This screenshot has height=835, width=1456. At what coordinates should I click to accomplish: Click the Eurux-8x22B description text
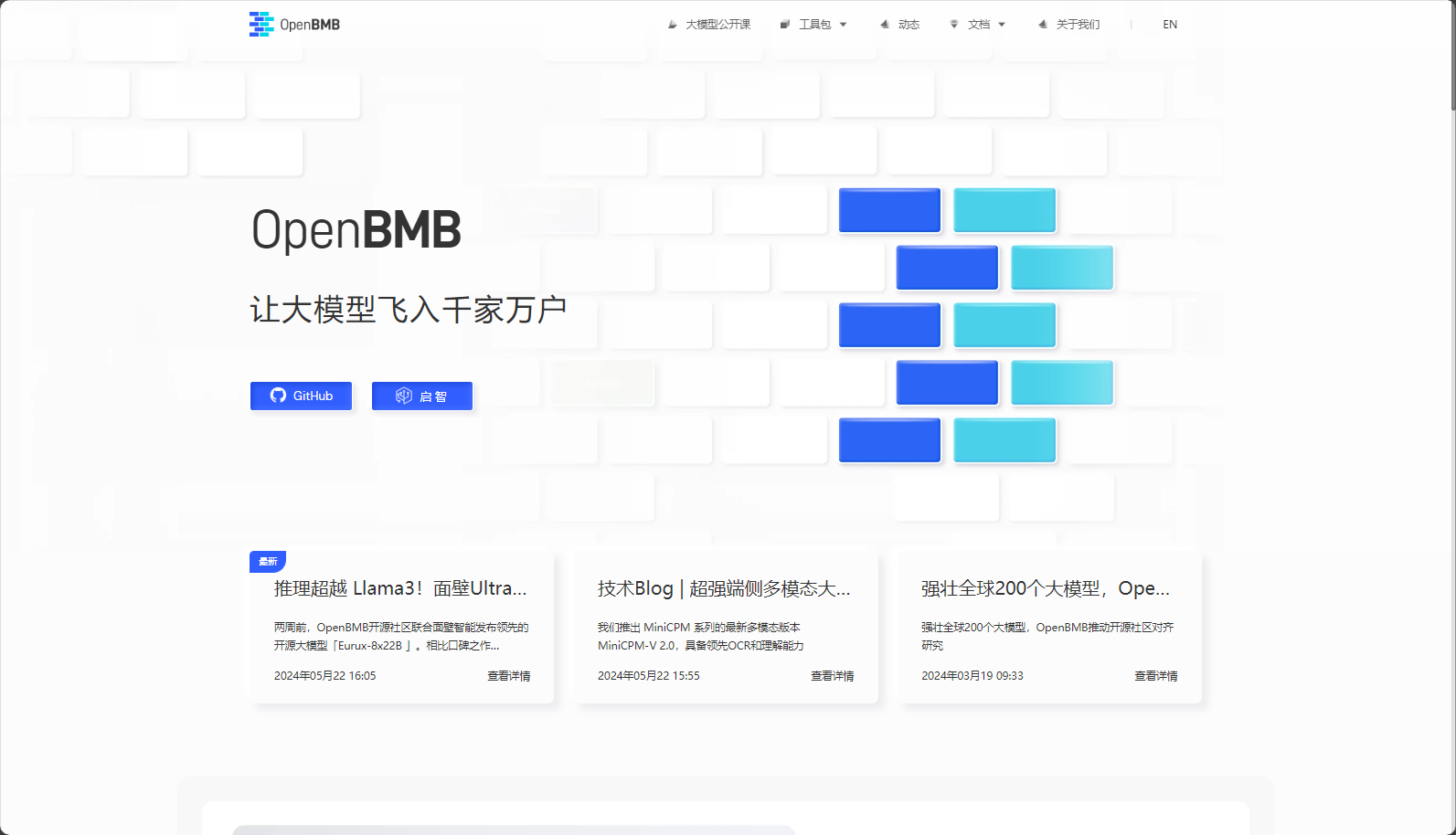[401, 636]
